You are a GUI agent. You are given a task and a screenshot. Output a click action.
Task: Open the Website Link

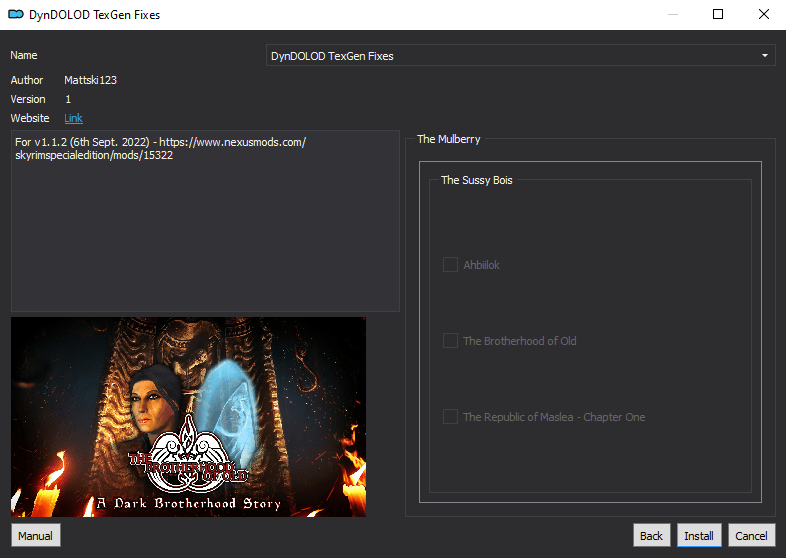point(73,118)
